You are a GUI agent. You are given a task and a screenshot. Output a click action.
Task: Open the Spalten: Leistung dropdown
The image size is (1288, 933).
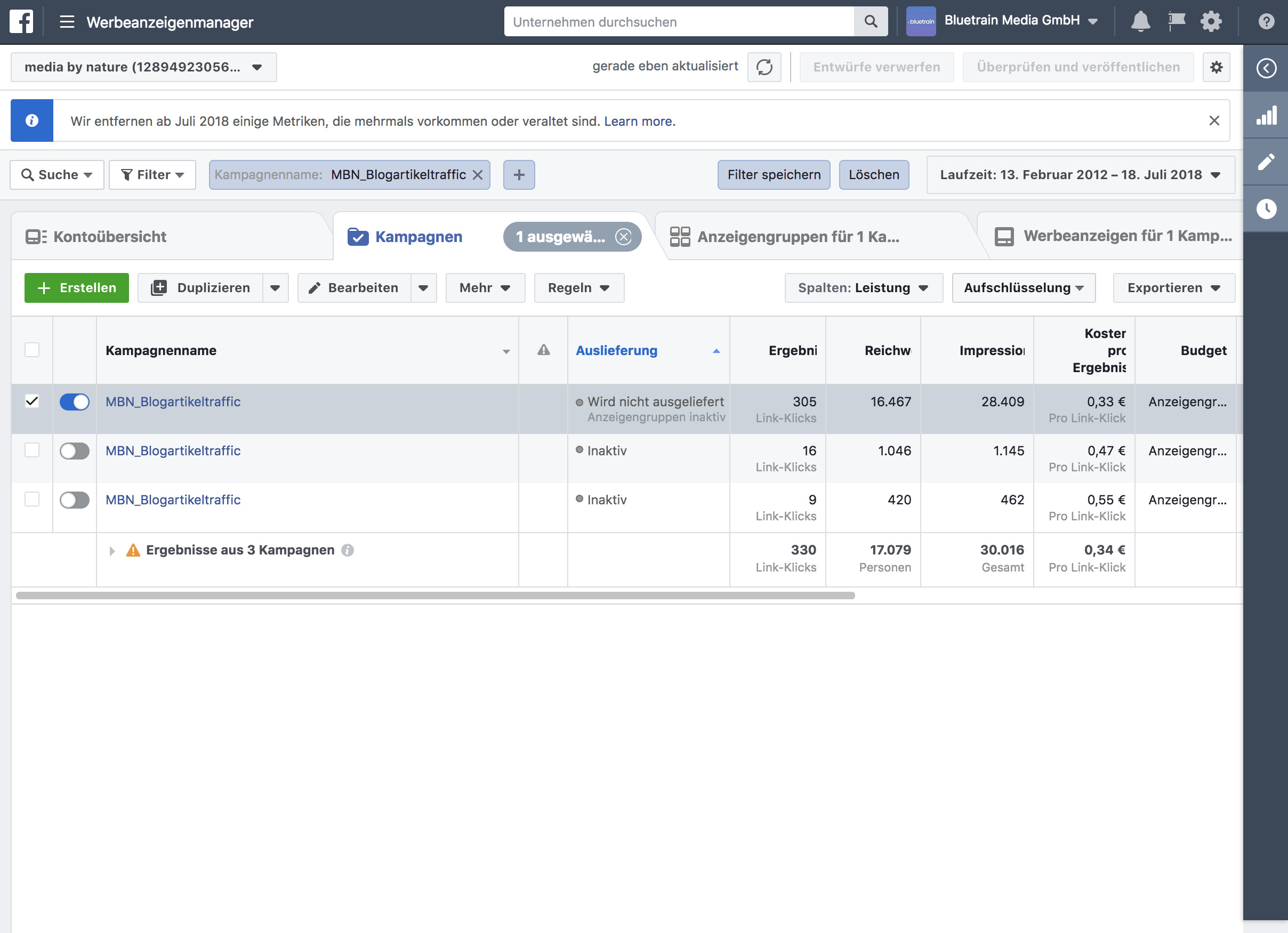tap(863, 288)
